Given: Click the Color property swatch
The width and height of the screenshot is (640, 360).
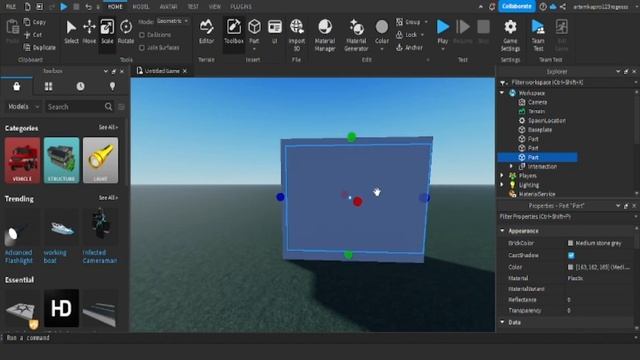Looking at the screenshot, I should 570,267.
